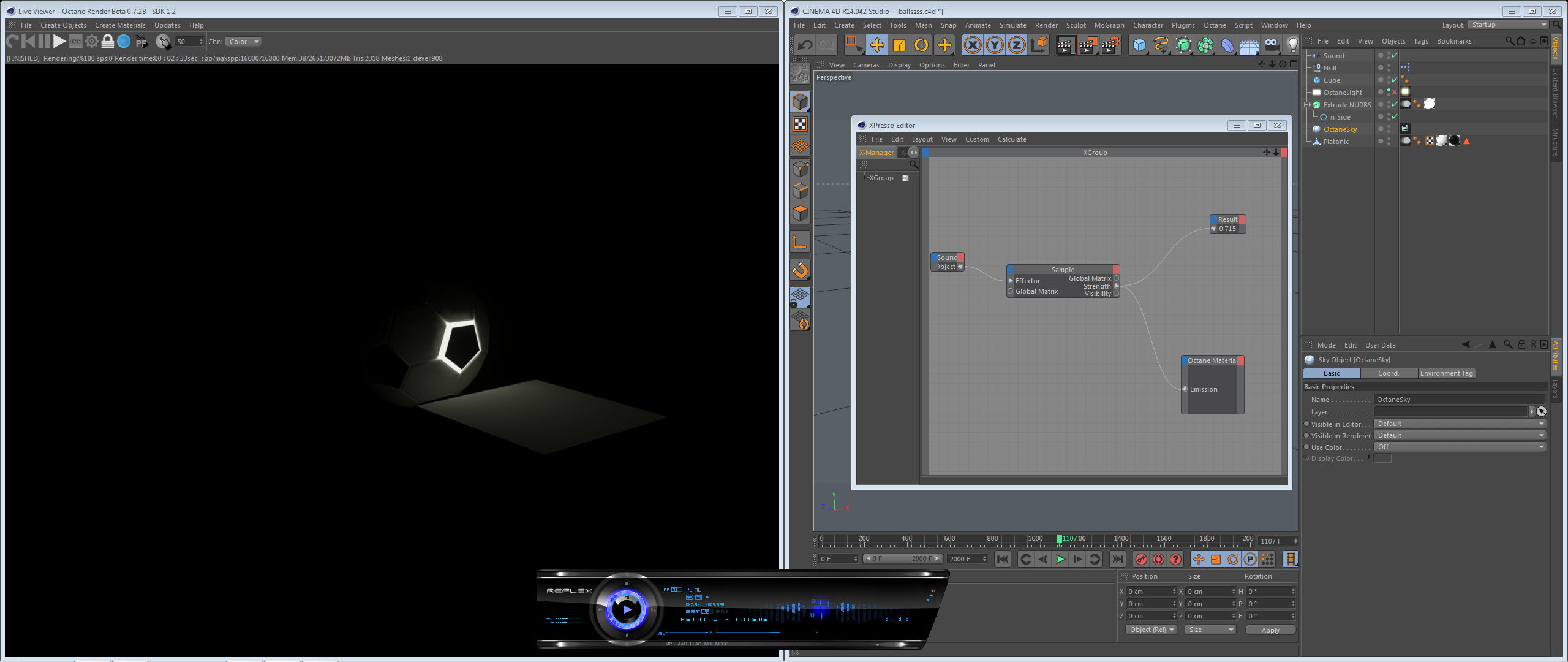
Task: Click the Render Settings clapperboard icon
Action: [1110, 45]
